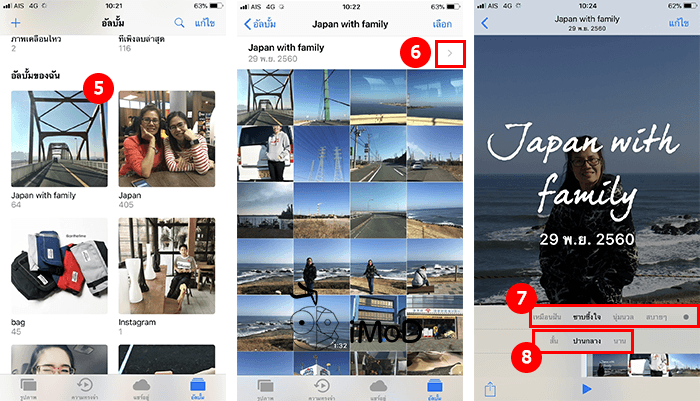
Task: Open Shared cloud tab on Albums screen
Action: pos(141,388)
